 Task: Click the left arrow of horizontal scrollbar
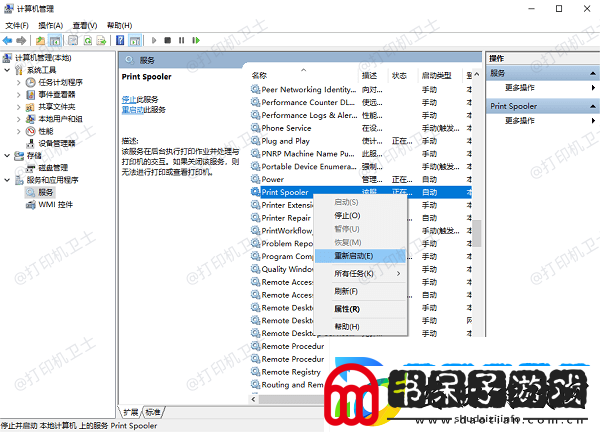point(253,399)
